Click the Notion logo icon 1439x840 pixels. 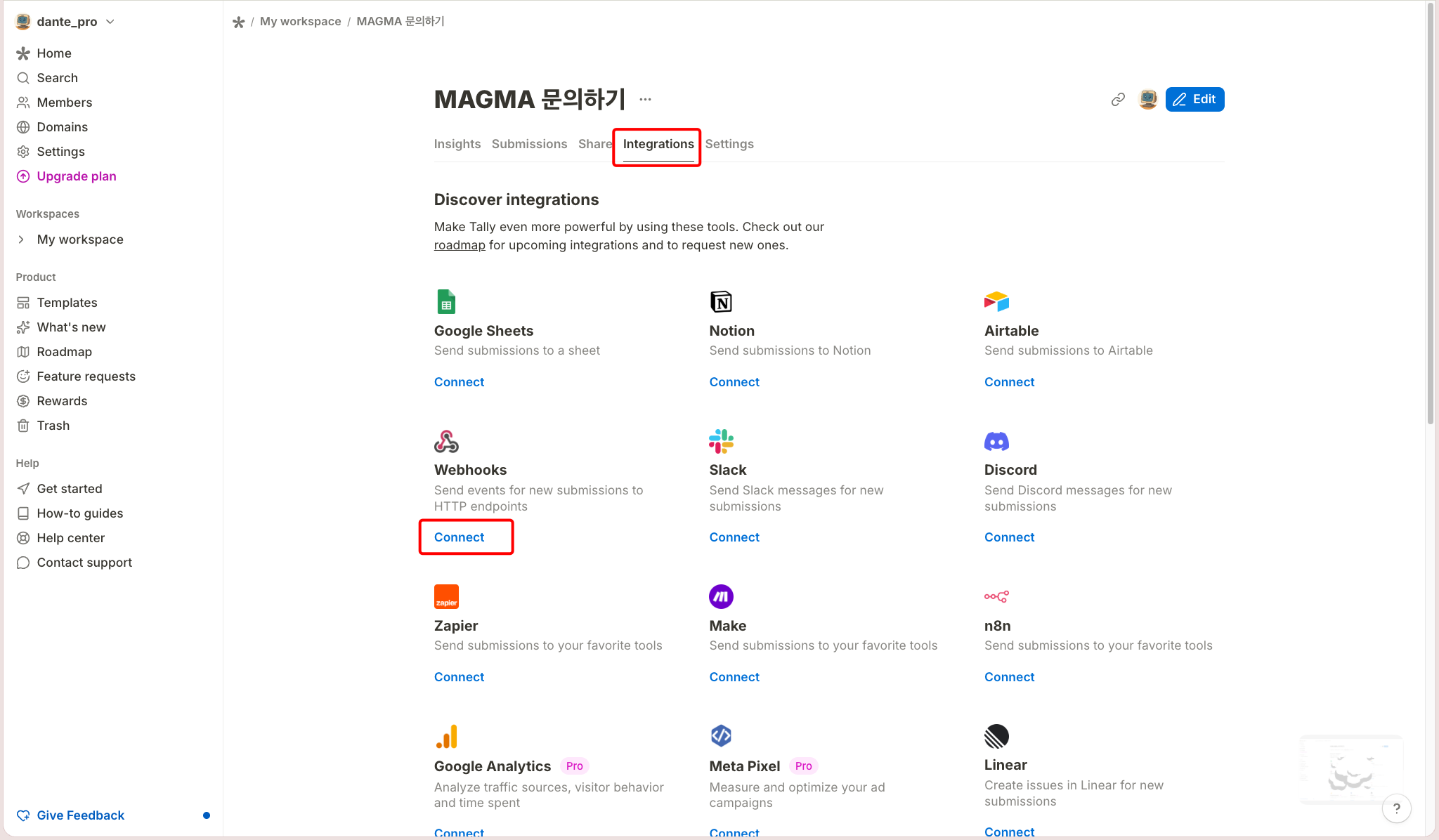tap(721, 301)
